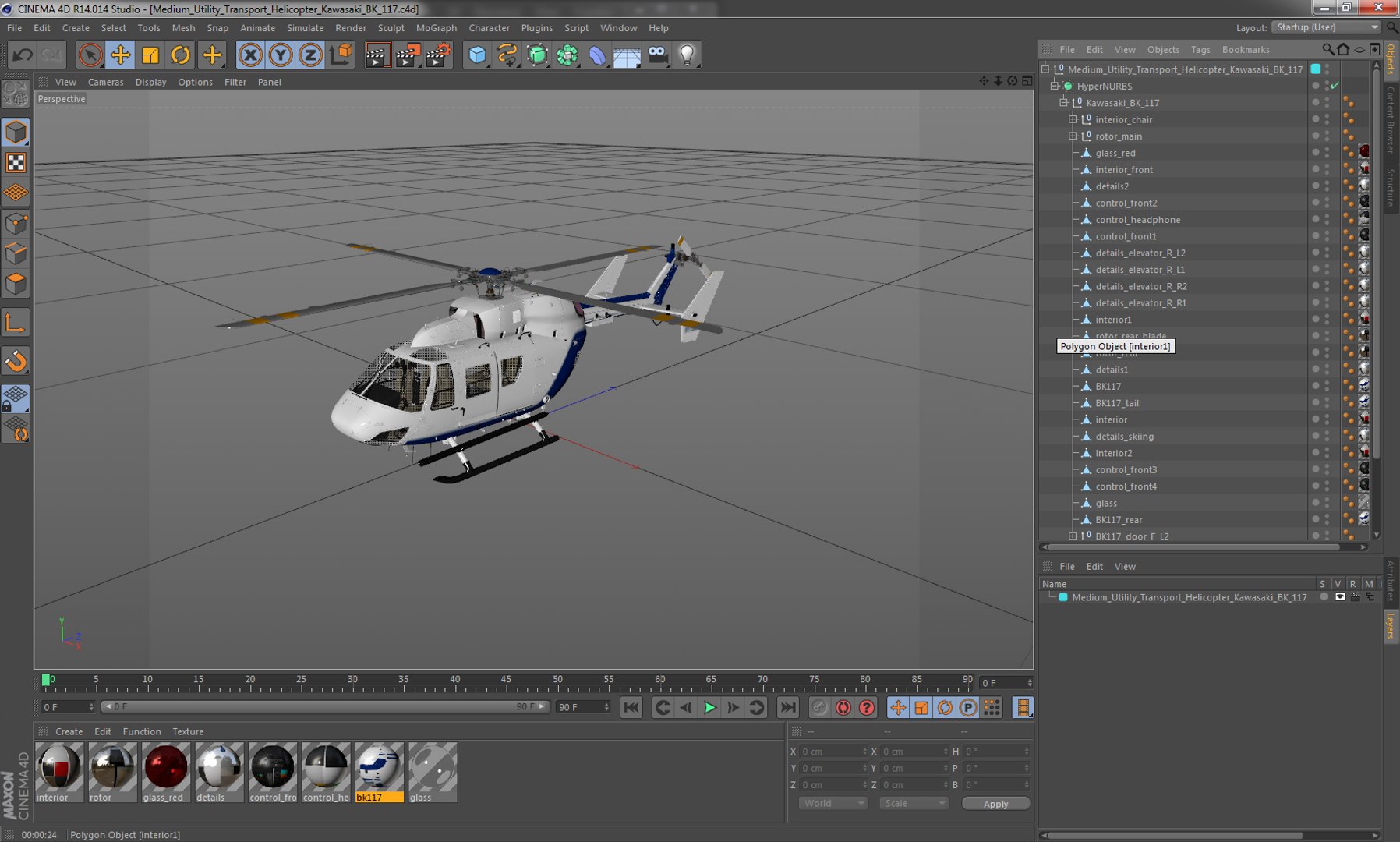Viewport: 1400px width, 842px height.
Task: Toggle Enable Snap magnet
Action: pos(16,361)
